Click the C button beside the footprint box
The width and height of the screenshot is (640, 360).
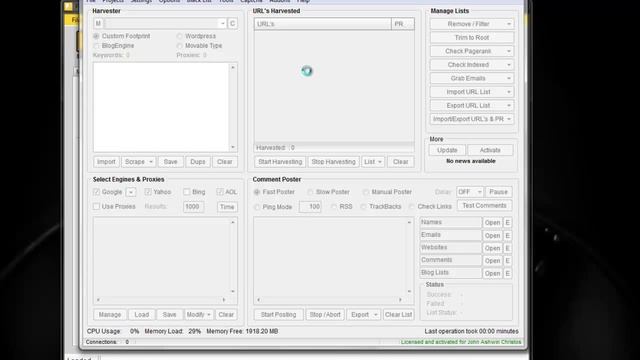click(x=232, y=24)
